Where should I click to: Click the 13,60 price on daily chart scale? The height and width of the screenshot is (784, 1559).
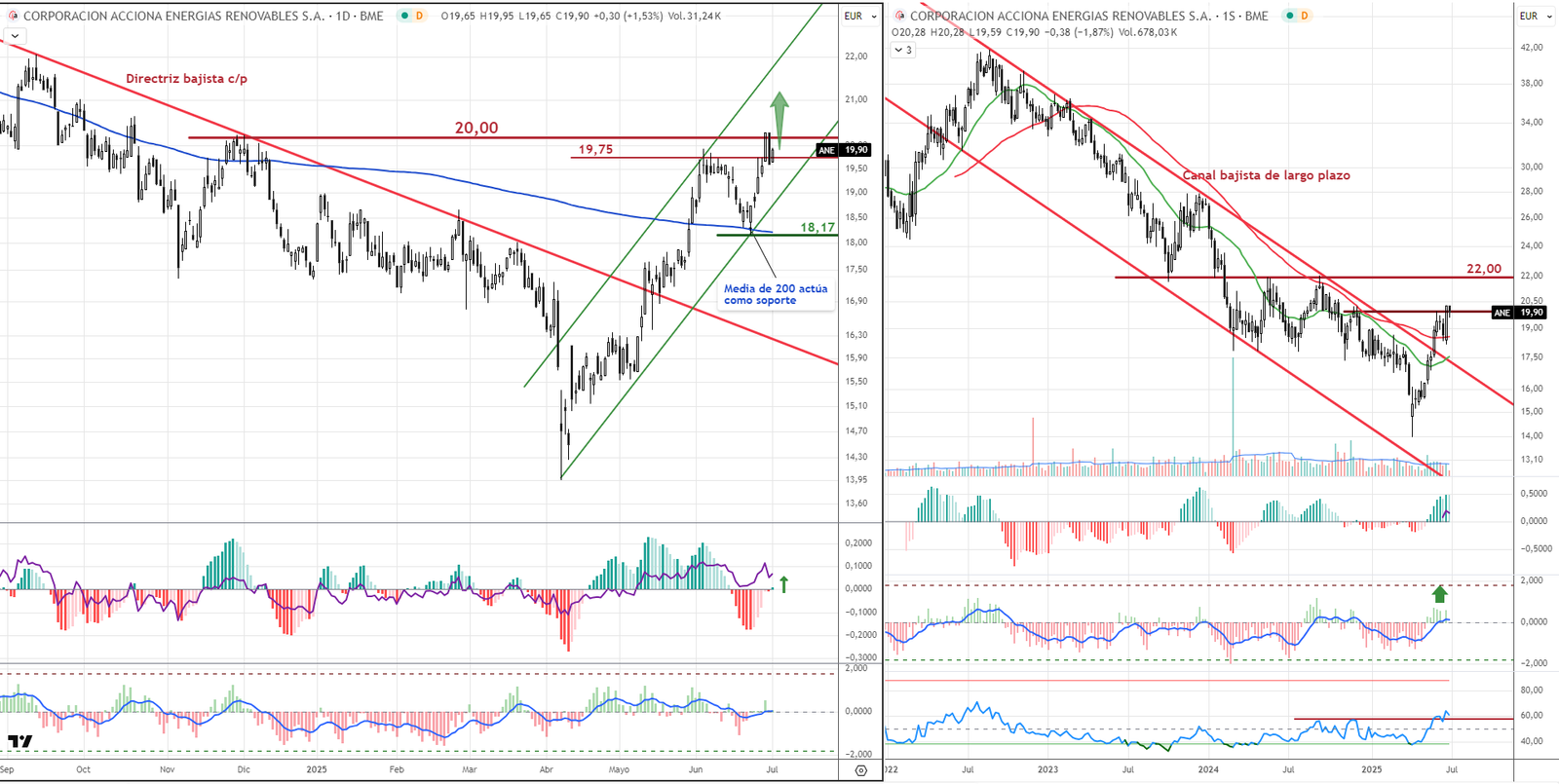pos(856,504)
